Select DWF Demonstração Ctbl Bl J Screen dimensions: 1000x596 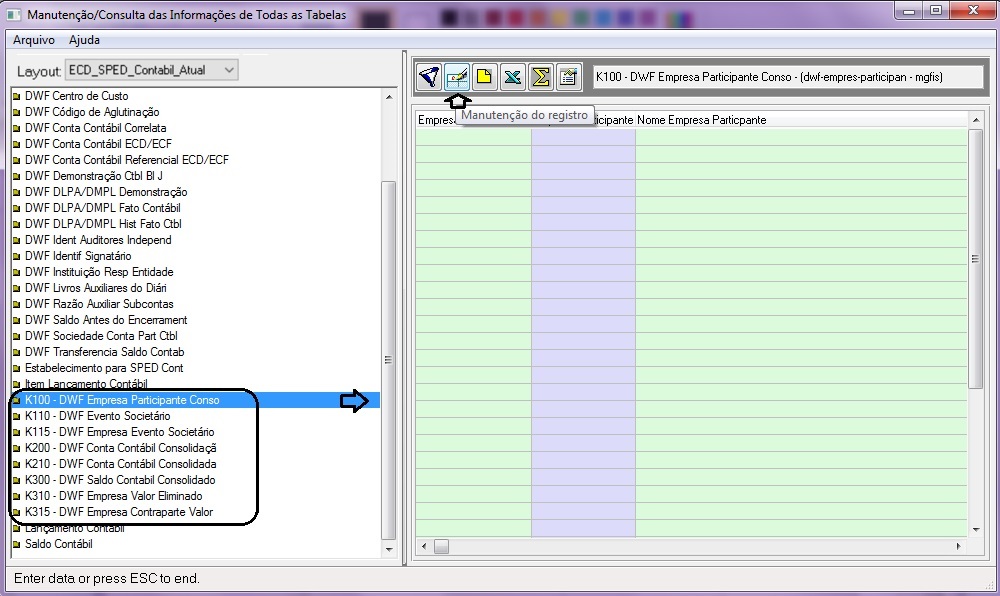tap(94, 175)
